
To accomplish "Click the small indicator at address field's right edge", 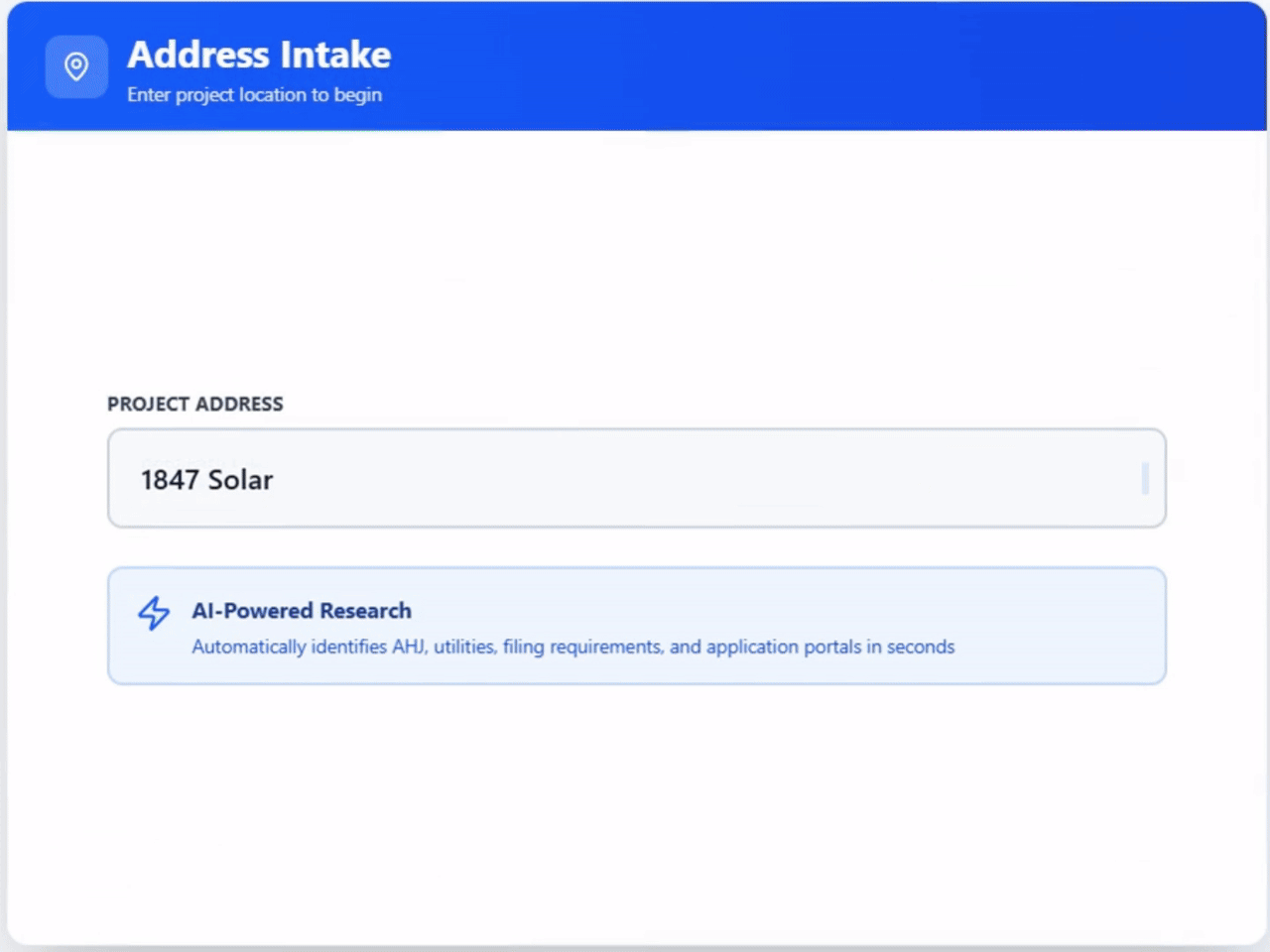I will coord(1145,479).
